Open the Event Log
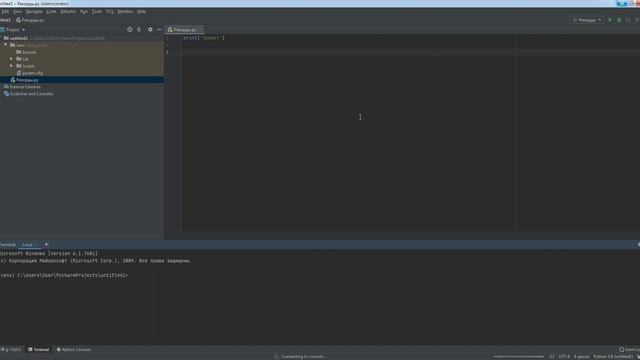This screenshot has height=360, width=640. [630, 350]
